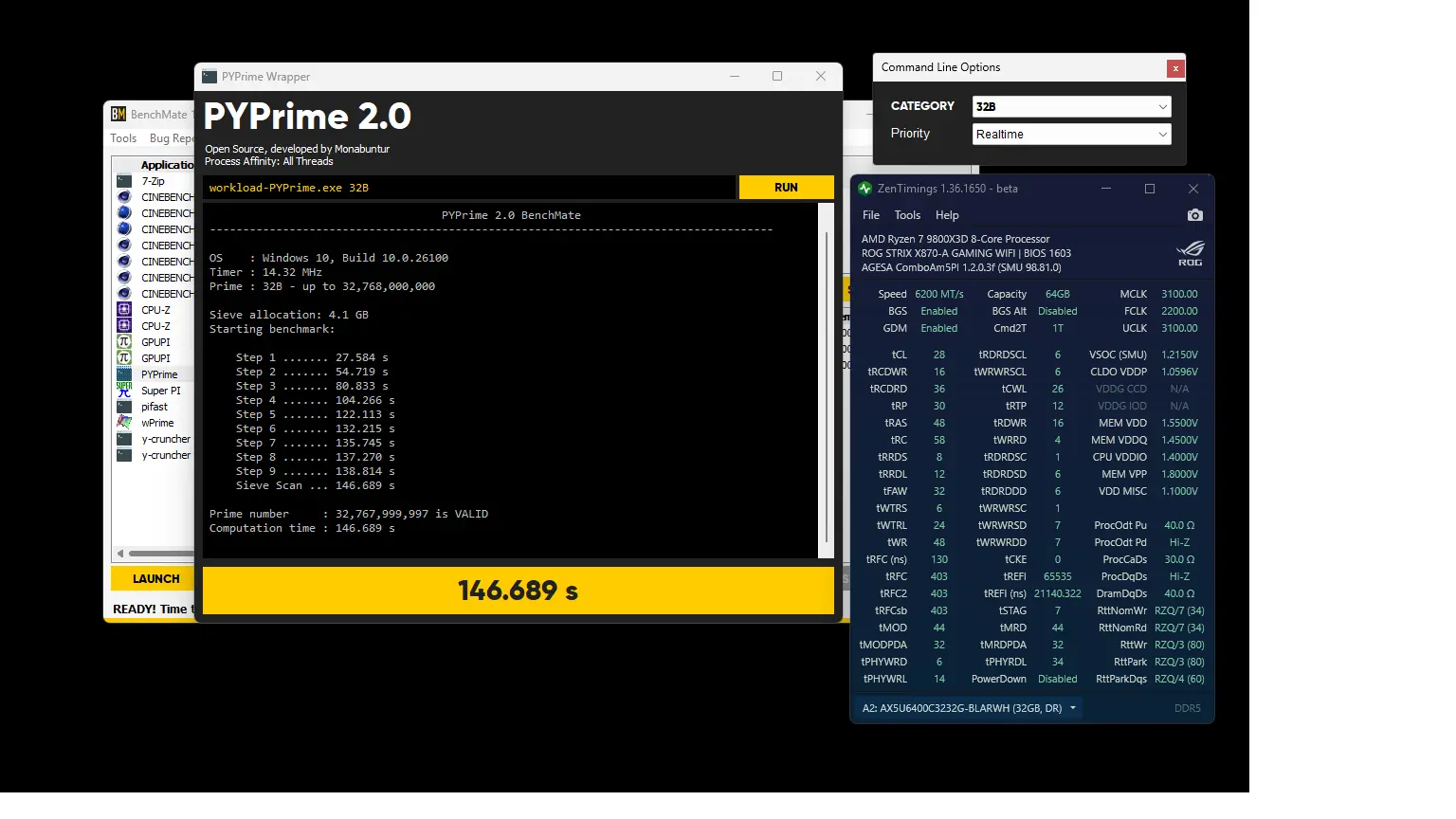Click the FCLK value 2200.00
The image size is (1456, 819).
1179,311
